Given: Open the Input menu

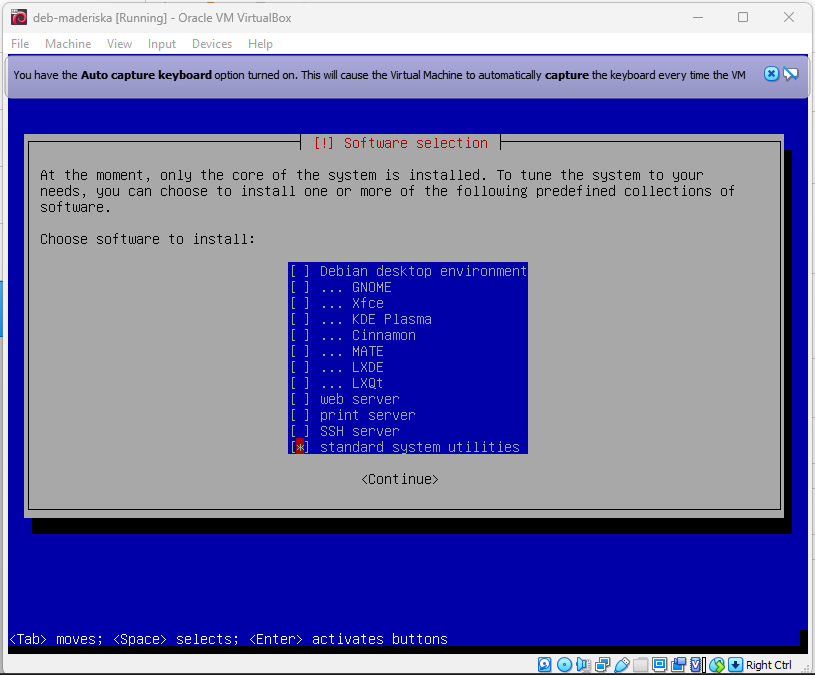Looking at the screenshot, I should tap(162, 44).
